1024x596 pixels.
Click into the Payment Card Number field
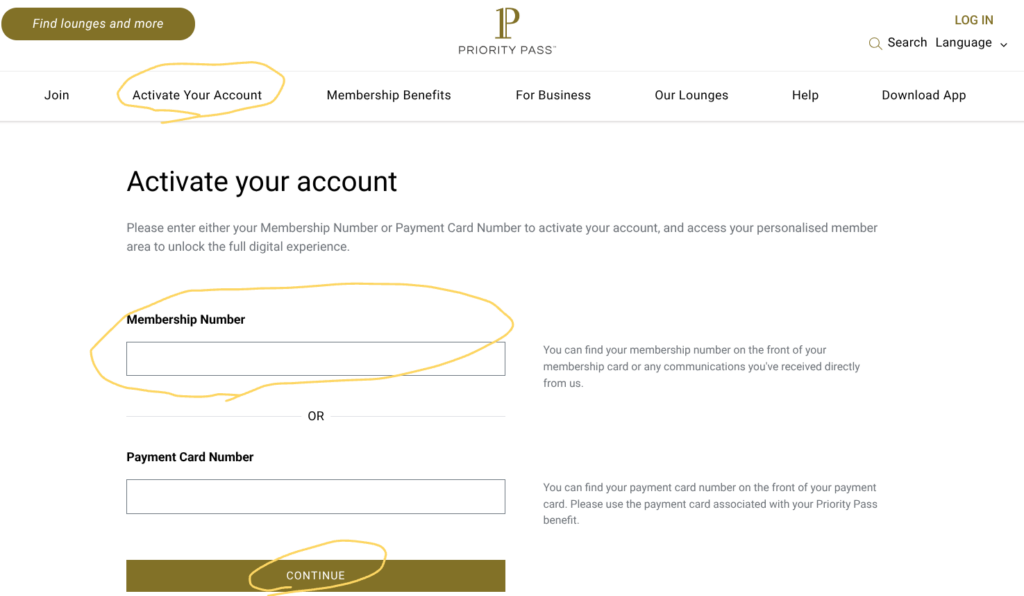pos(315,496)
